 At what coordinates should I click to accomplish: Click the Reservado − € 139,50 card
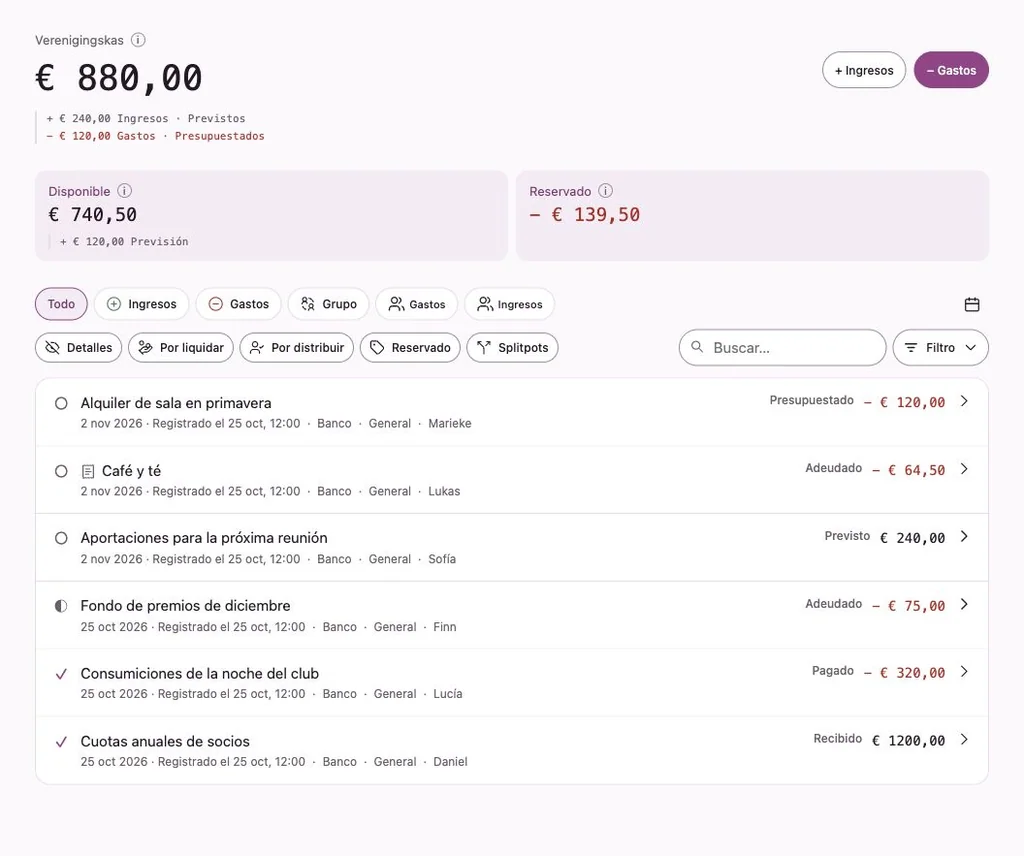pos(752,215)
